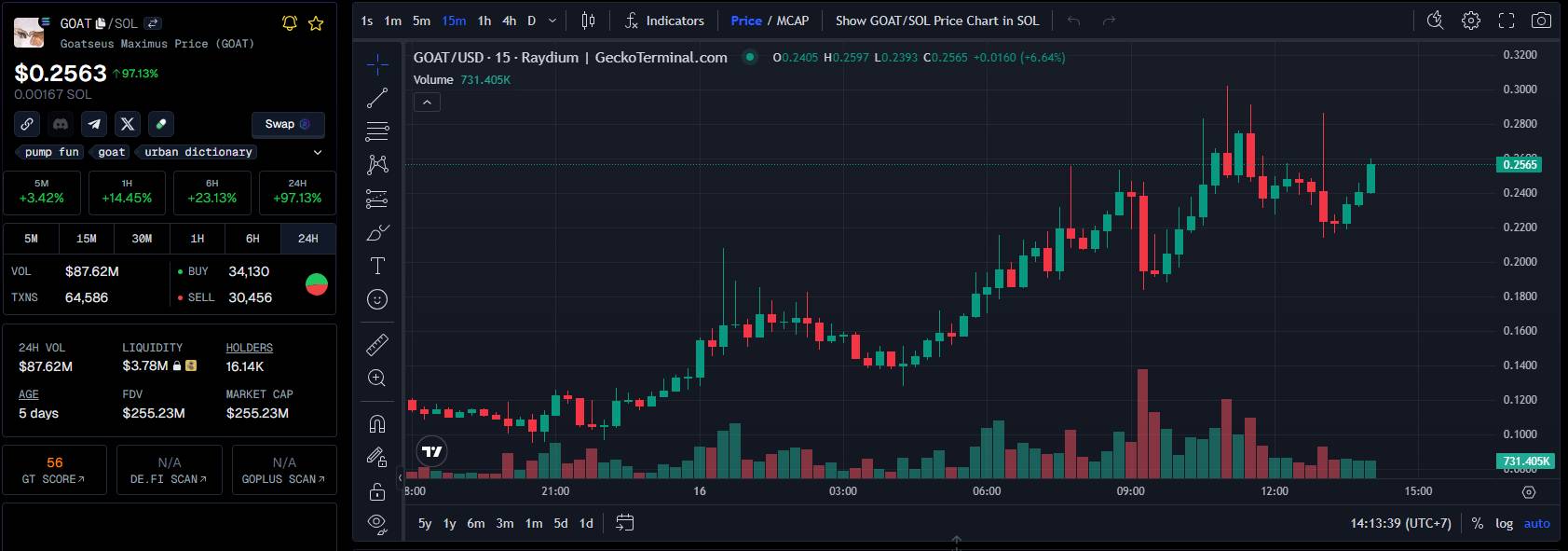Image resolution: width=1568 pixels, height=551 pixels.
Task: Open the go-to-date calendar icon
Action: pyautogui.click(x=625, y=523)
